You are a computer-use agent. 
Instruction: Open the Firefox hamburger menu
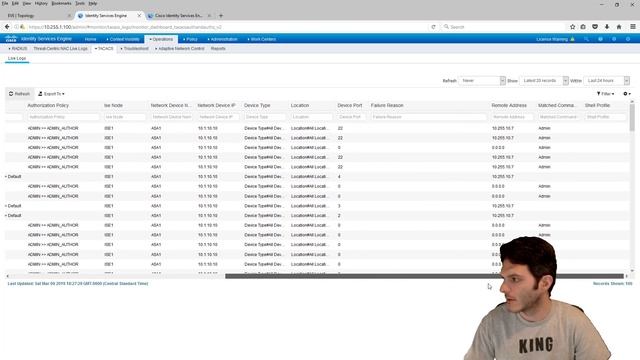click(x=633, y=27)
